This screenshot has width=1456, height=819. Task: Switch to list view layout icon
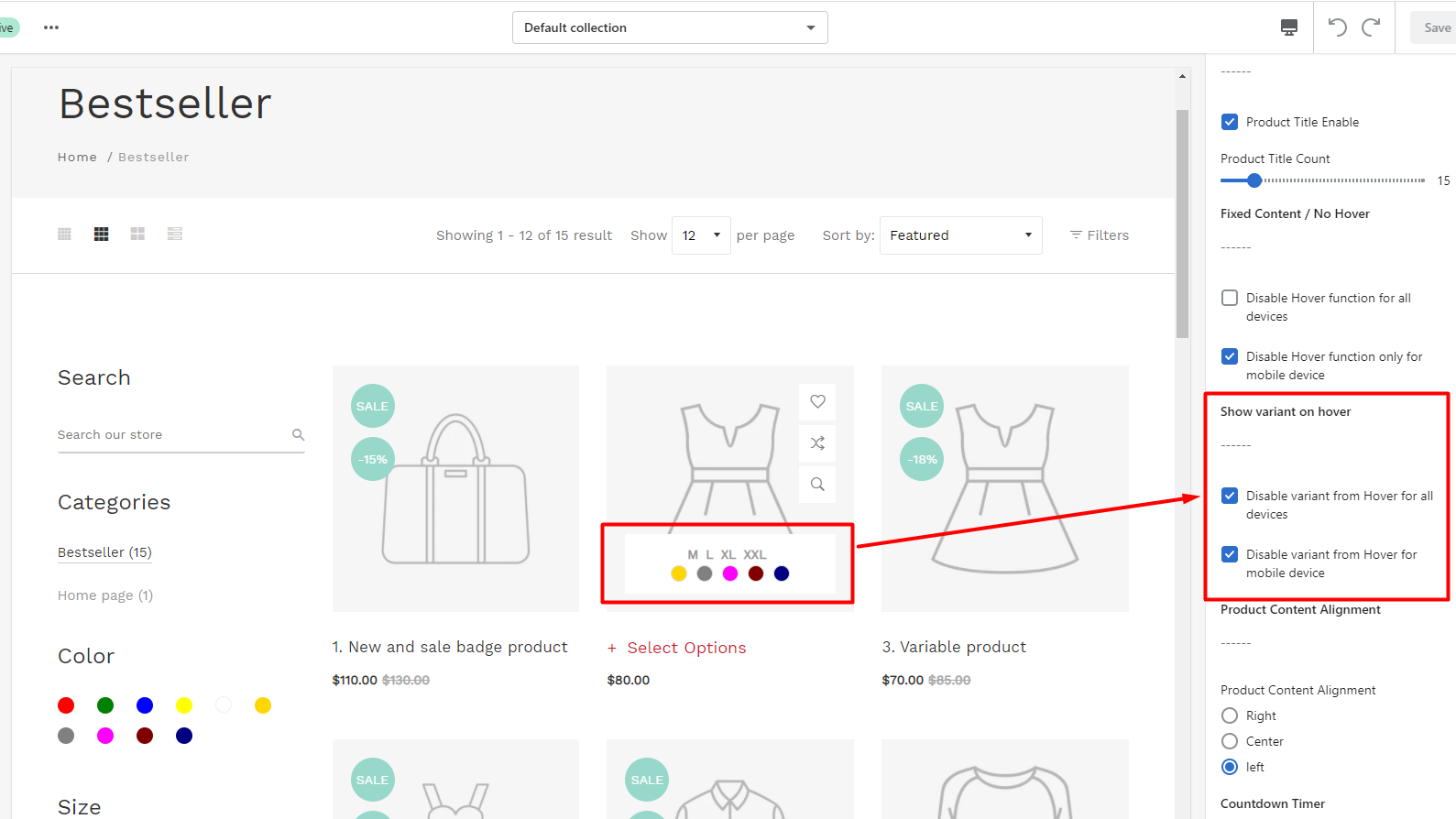tap(175, 235)
